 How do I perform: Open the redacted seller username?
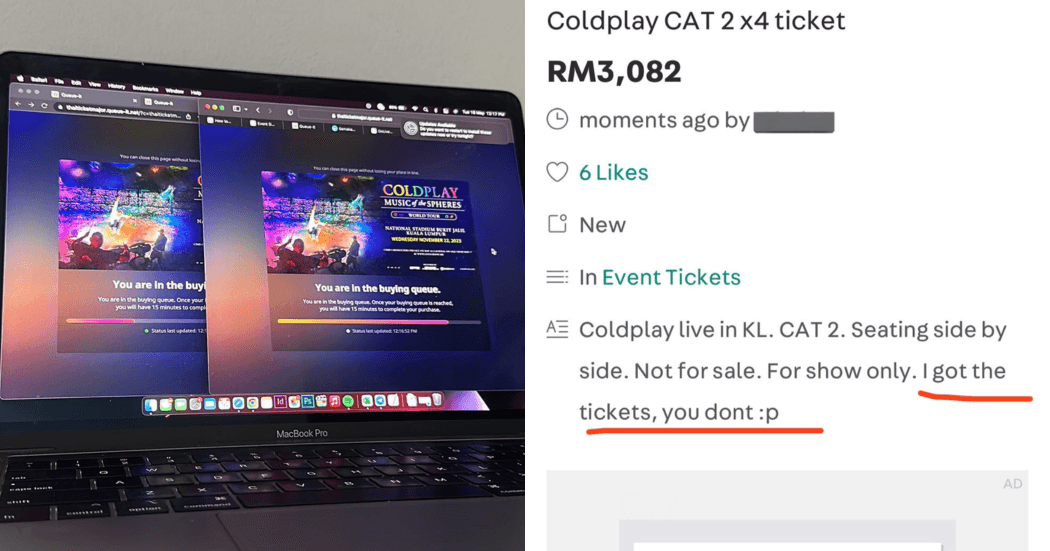click(794, 122)
